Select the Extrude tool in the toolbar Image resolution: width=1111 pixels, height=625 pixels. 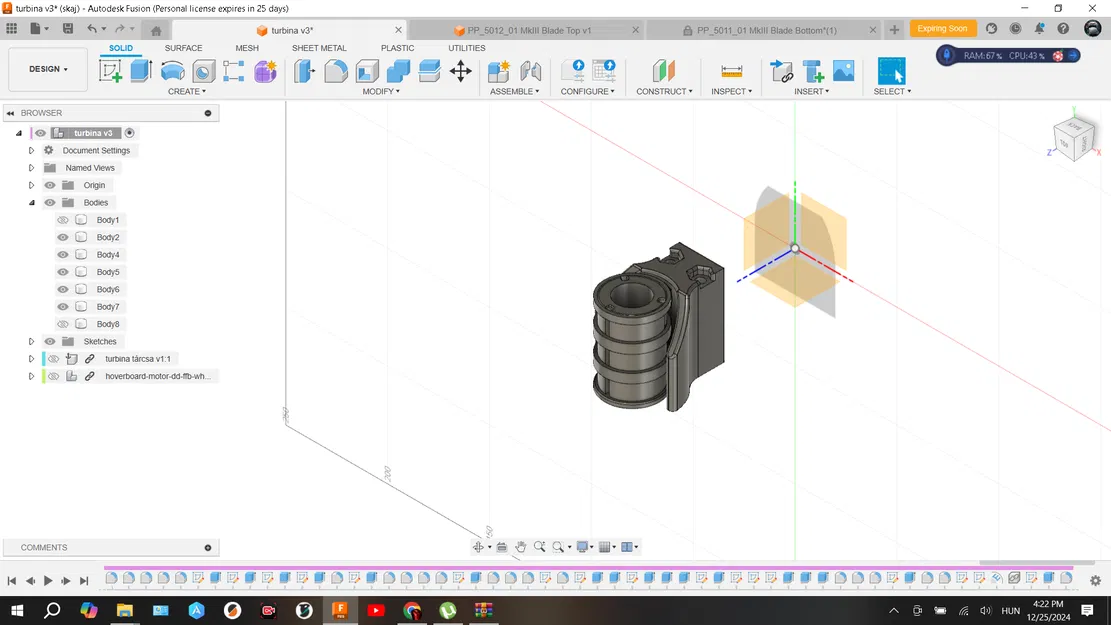(141, 71)
